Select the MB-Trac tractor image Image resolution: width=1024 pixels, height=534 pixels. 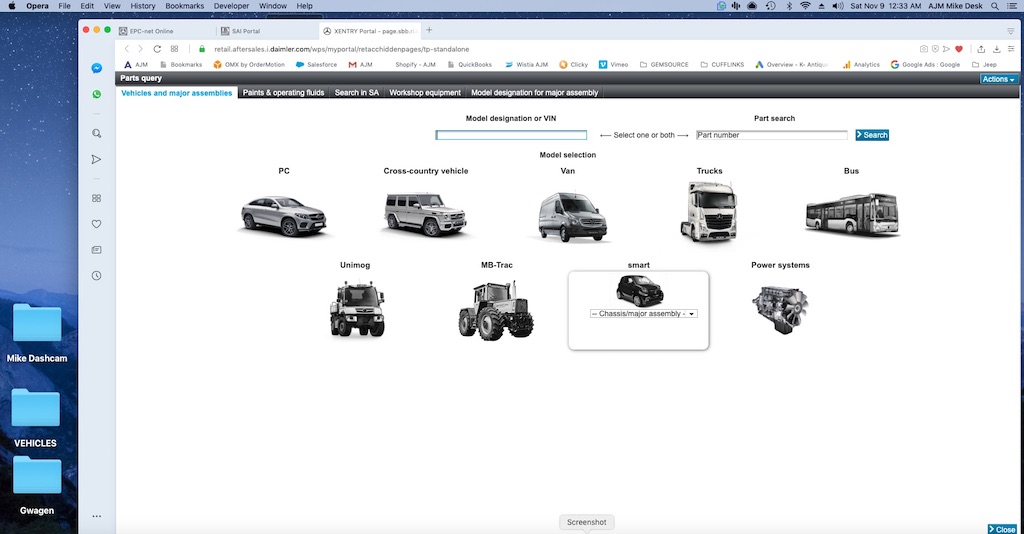(x=496, y=310)
